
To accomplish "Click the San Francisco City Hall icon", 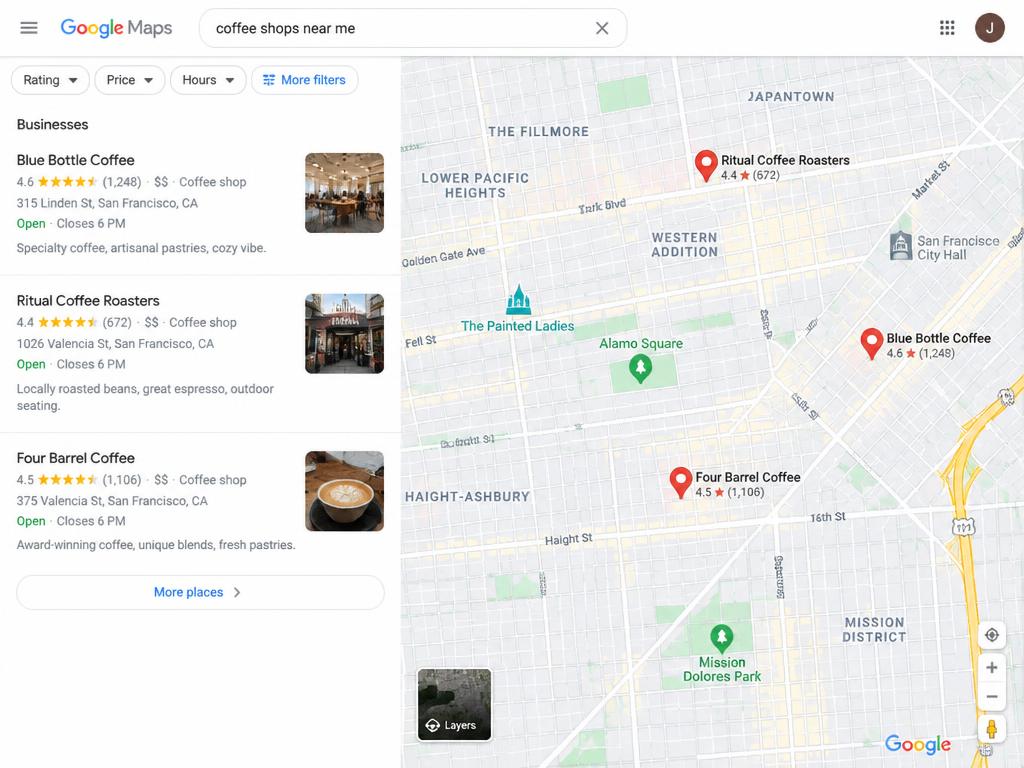I will (x=901, y=246).
